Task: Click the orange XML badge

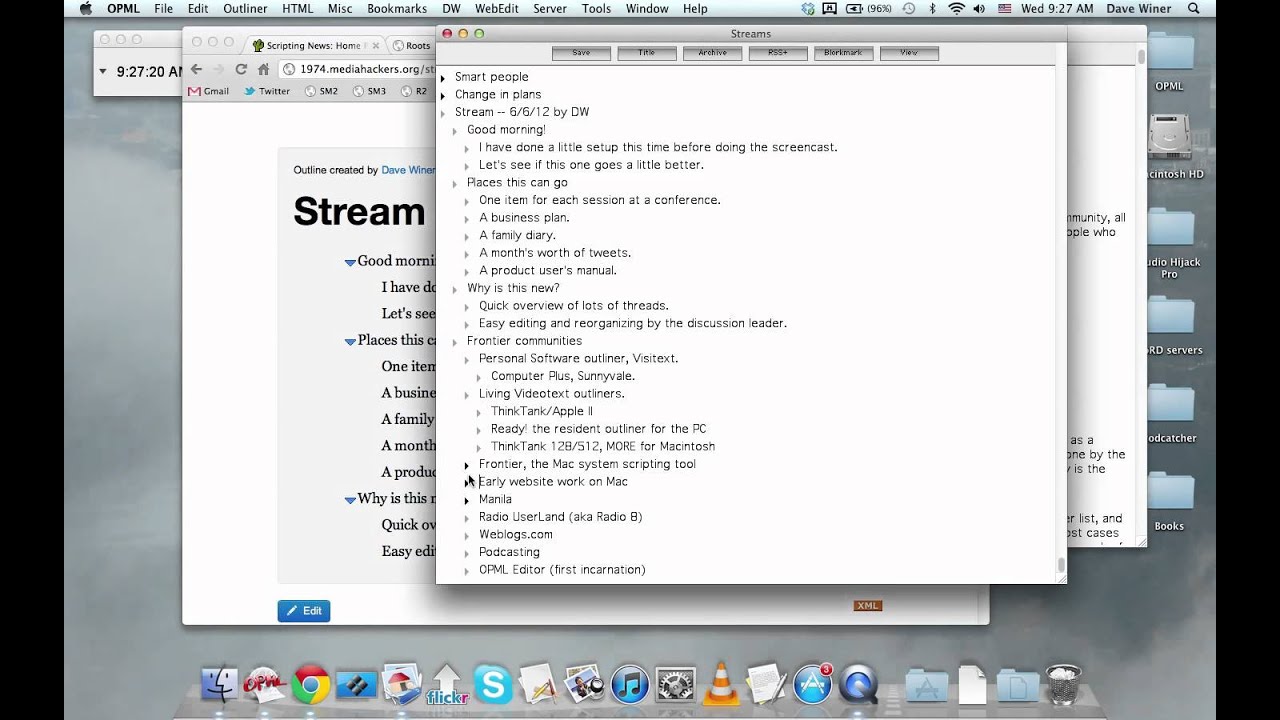Action: pyautogui.click(x=868, y=606)
